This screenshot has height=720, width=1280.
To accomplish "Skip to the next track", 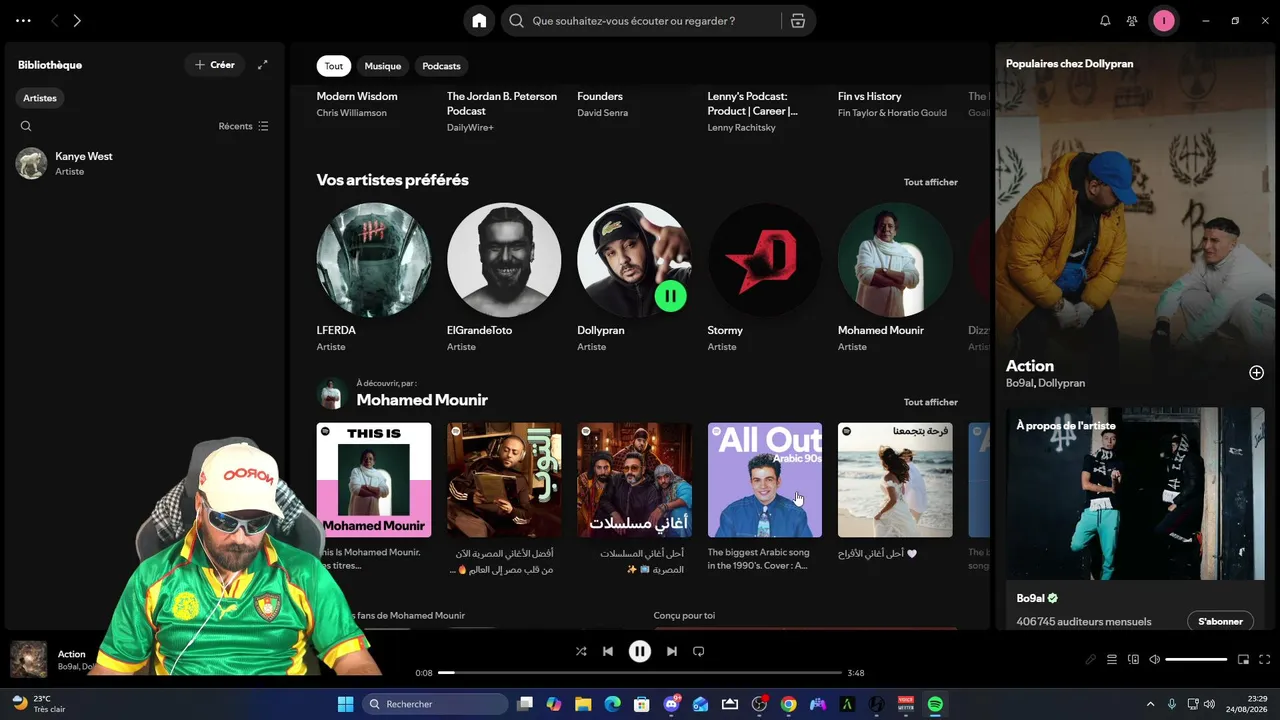I will coord(672,651).
